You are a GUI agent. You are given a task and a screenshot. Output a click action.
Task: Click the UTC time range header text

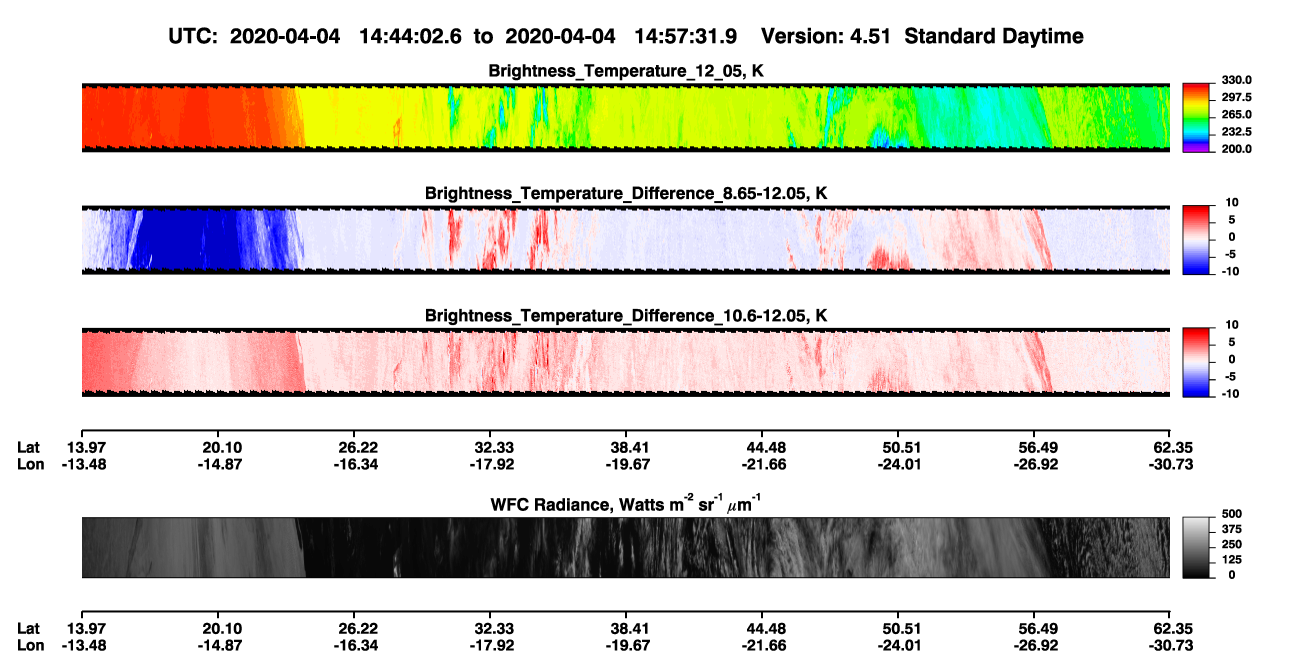(x=457, y=37)
